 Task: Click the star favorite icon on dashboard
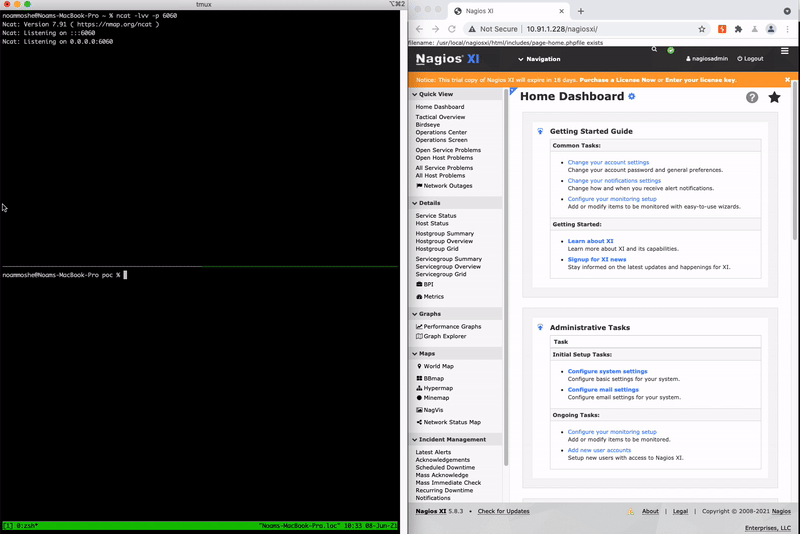[x=774, y=97]
